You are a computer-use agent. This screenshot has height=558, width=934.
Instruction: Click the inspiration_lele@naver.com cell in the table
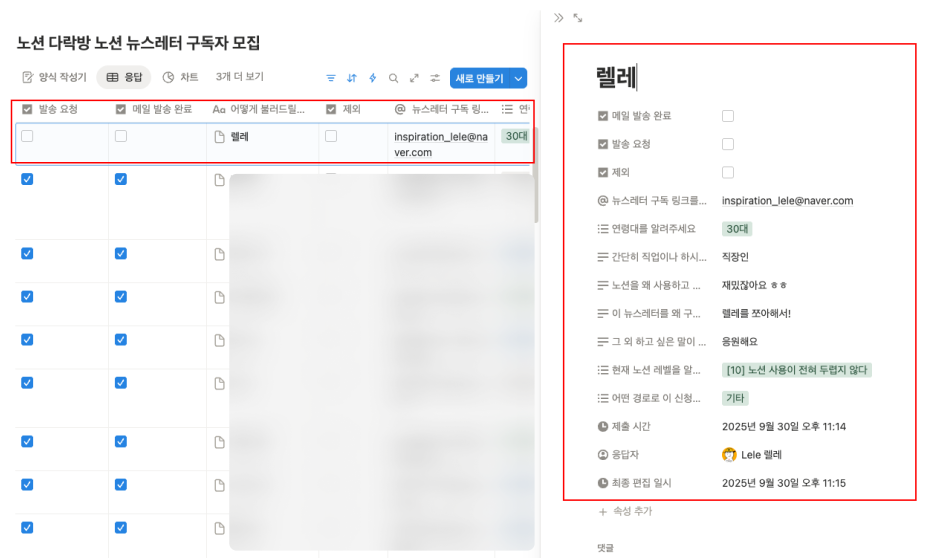tap(441, 144)
